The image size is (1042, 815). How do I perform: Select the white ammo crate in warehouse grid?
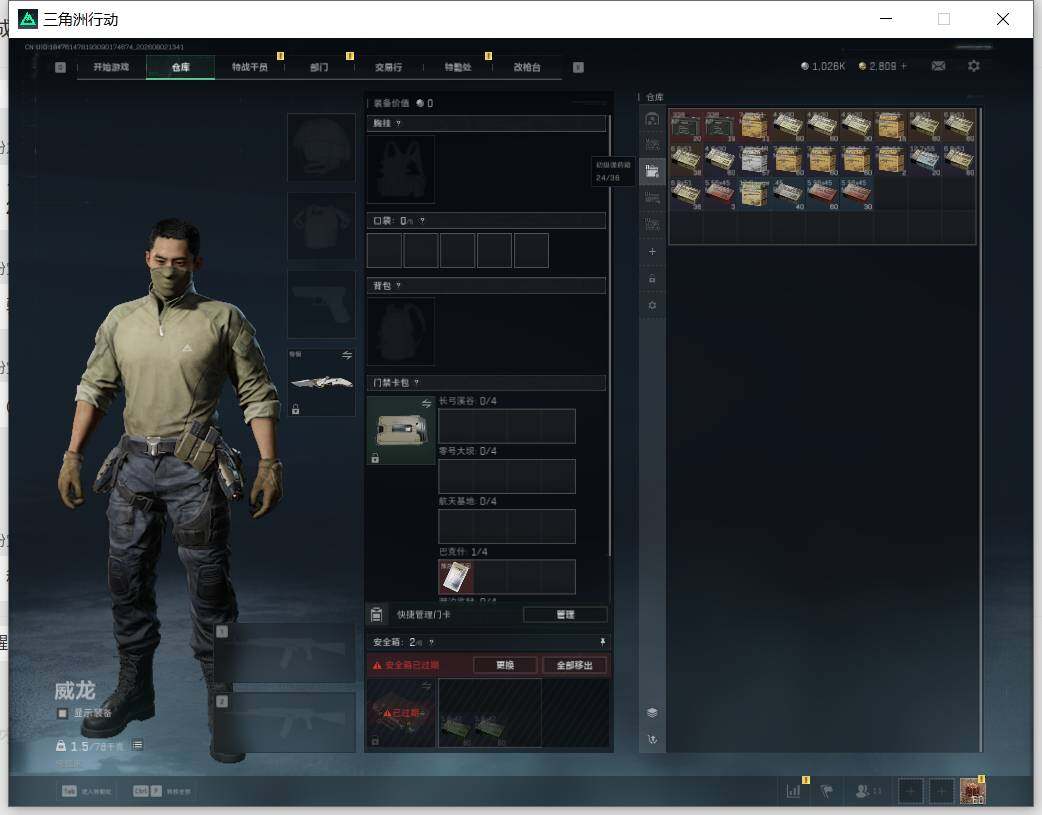tap(754, 160)
